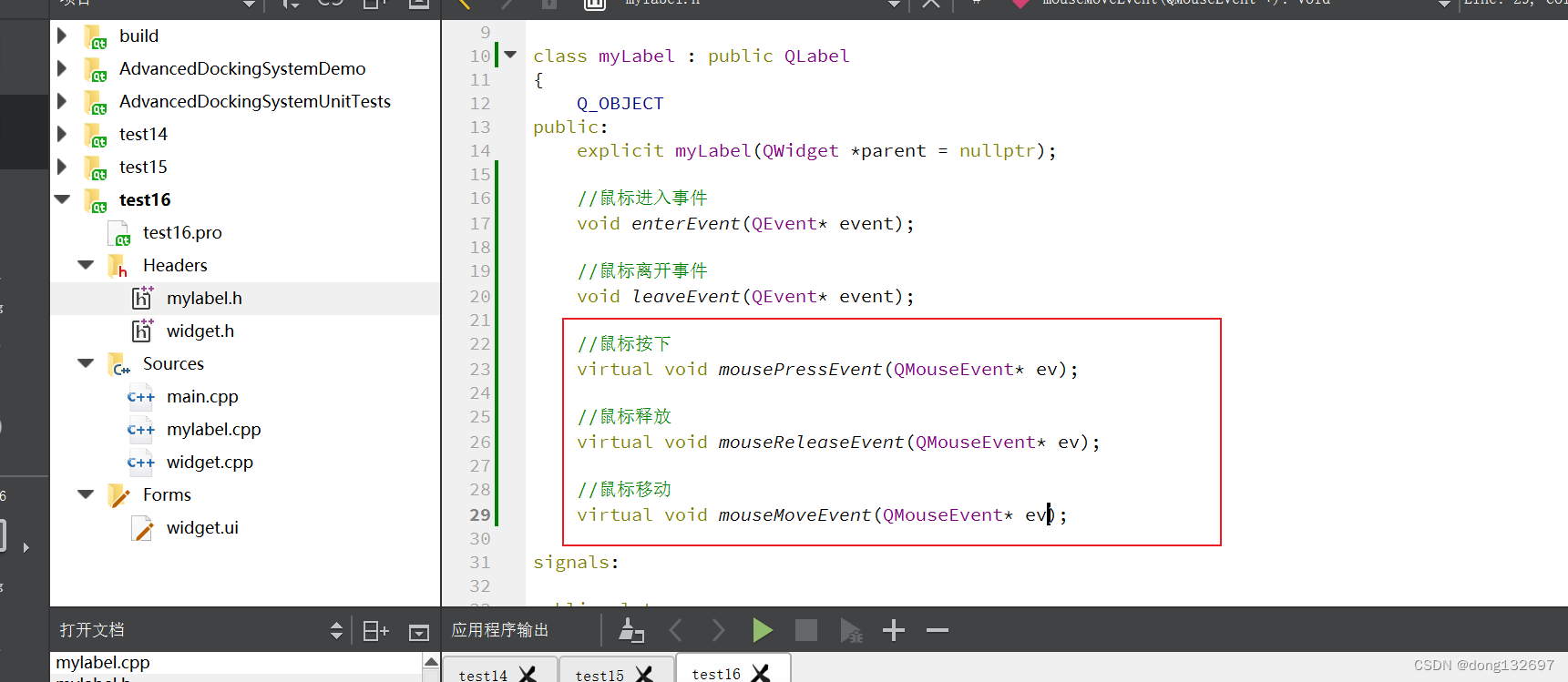Viewport: 1568px width, 682px height.
Task: Expand the test14 project node
Action: point(62,134)
